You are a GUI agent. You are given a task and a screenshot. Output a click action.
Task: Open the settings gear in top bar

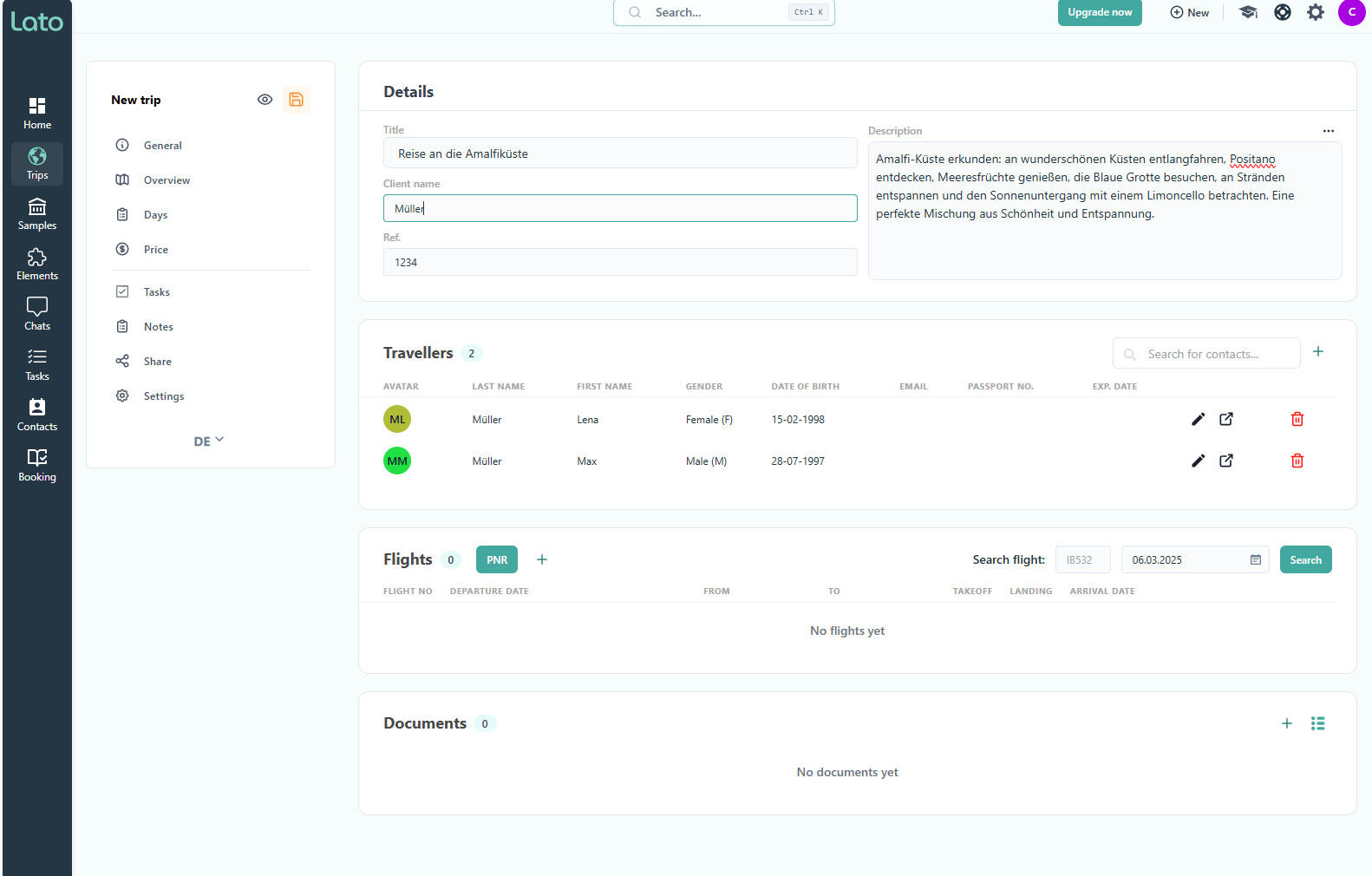click(x=1316, y=12)
